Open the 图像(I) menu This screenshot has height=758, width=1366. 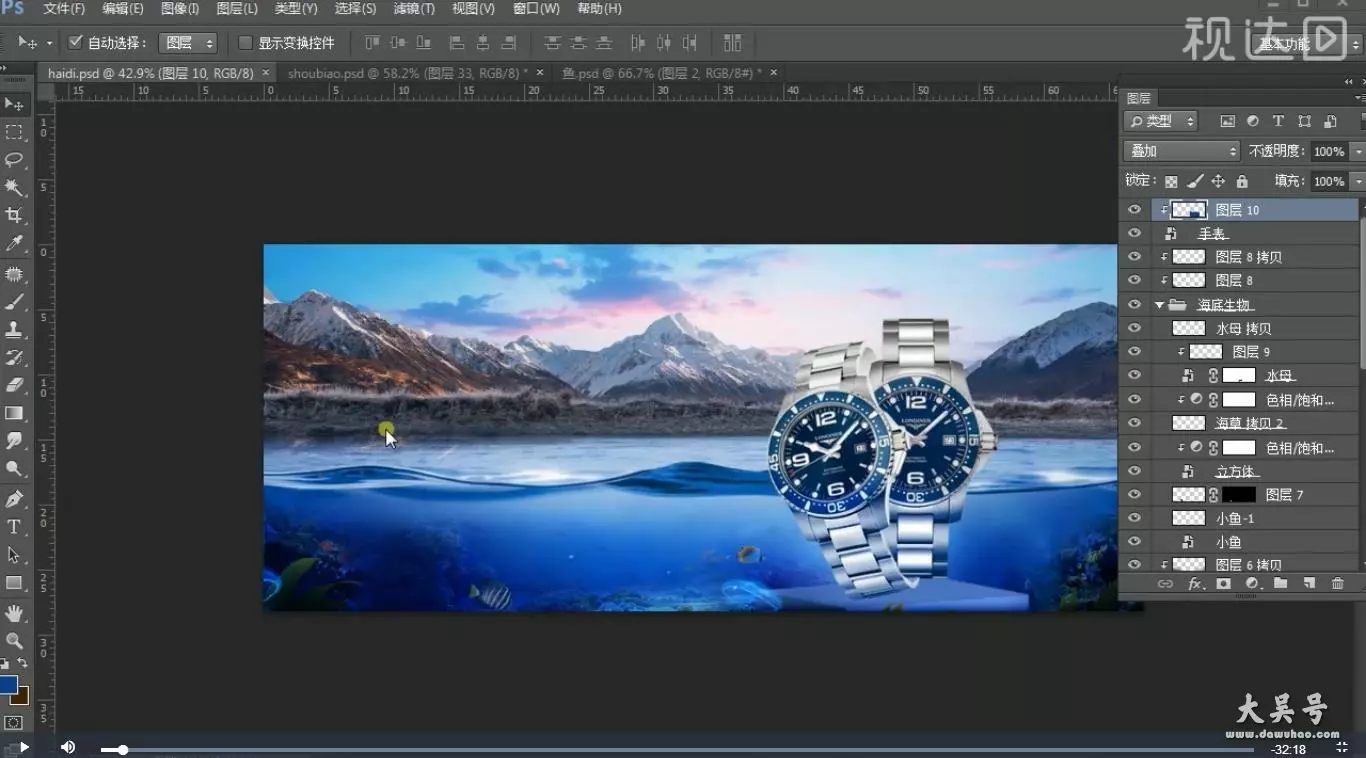click(x=180, y=9)
